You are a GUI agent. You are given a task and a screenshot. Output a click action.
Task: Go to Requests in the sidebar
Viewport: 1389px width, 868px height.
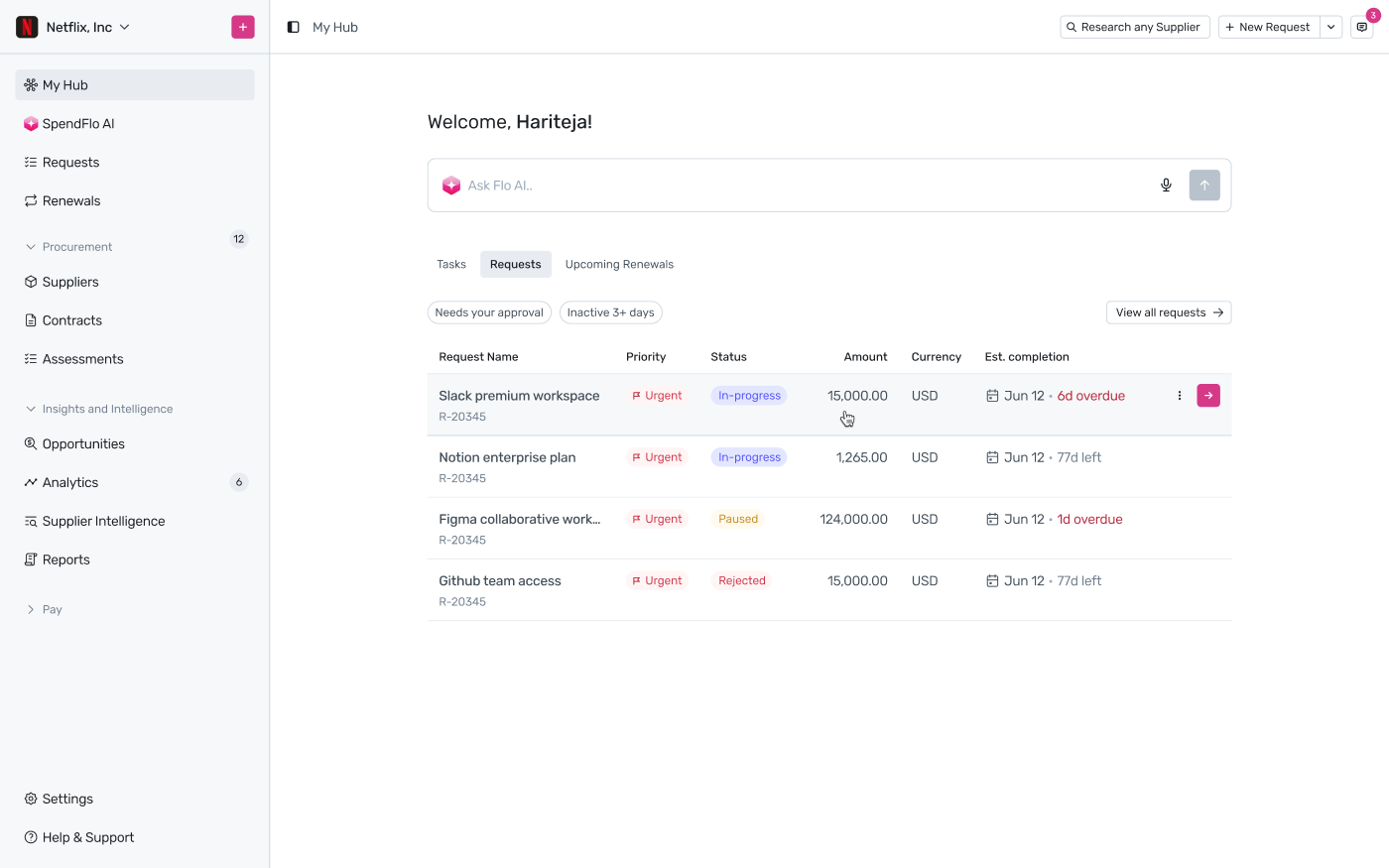point(135,162)
